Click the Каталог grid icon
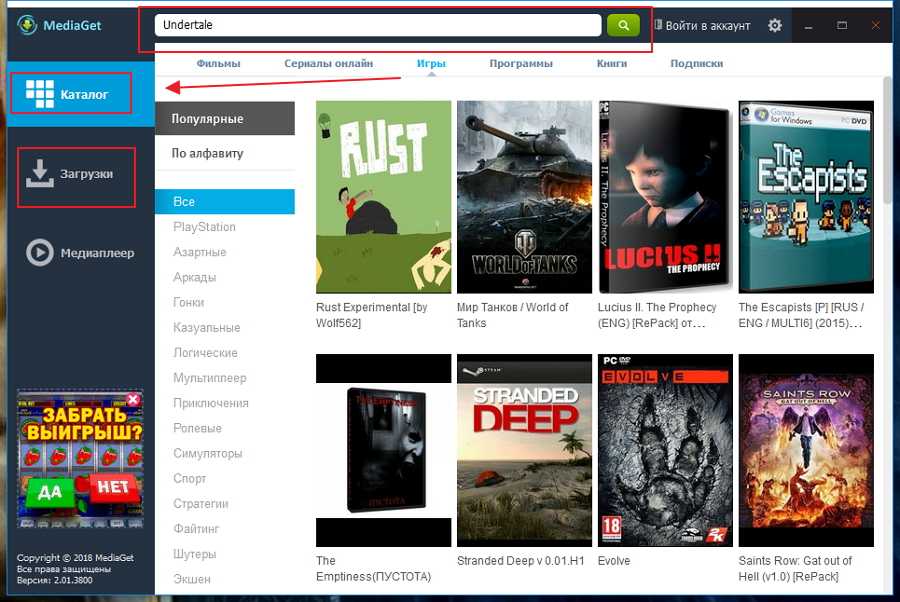The width and height of the screenshot is (900, 602). 40,94
